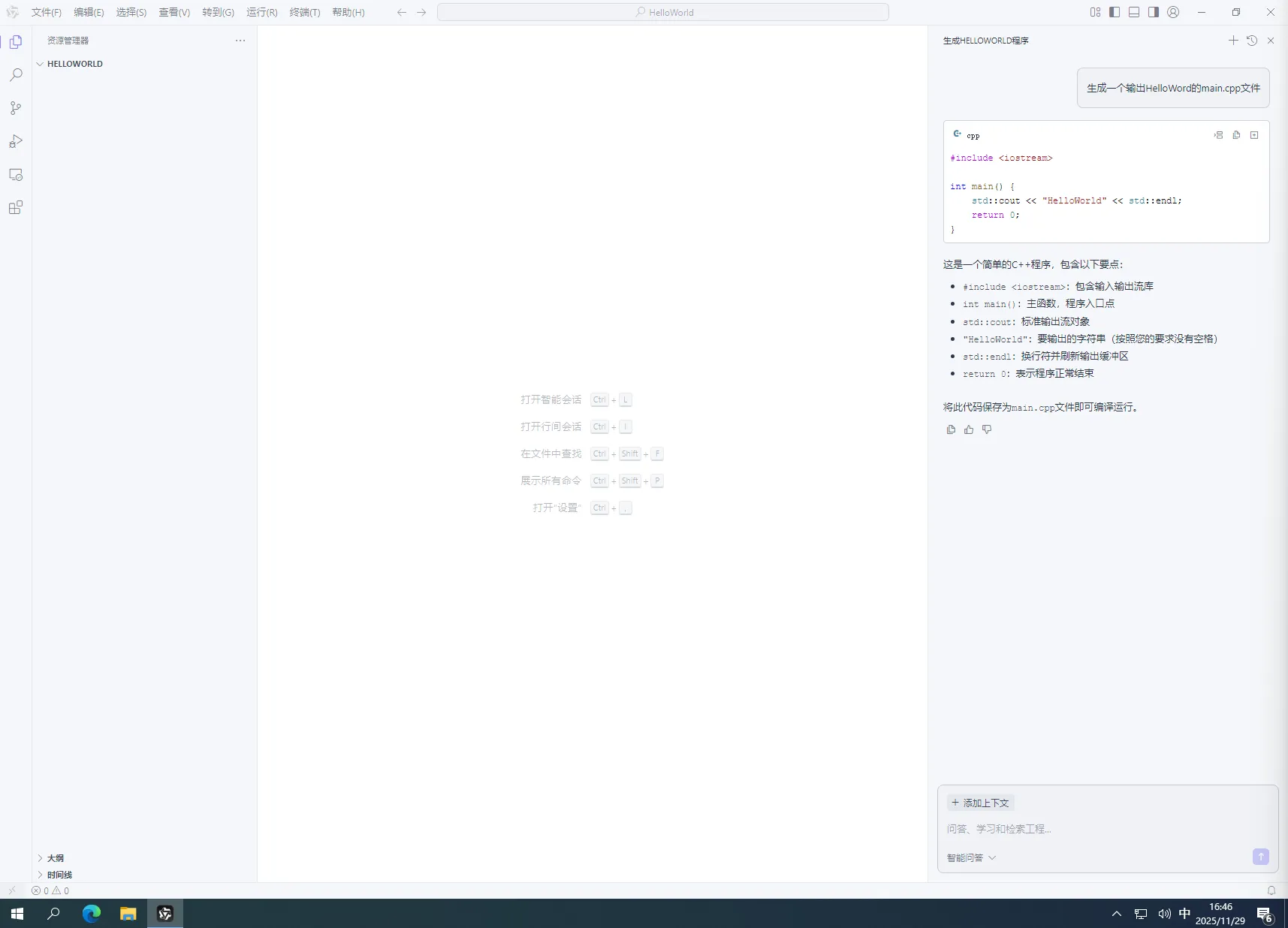Open the 选择(S) menu
This screenshot has height=928, width=1288.
pos(131,12)
